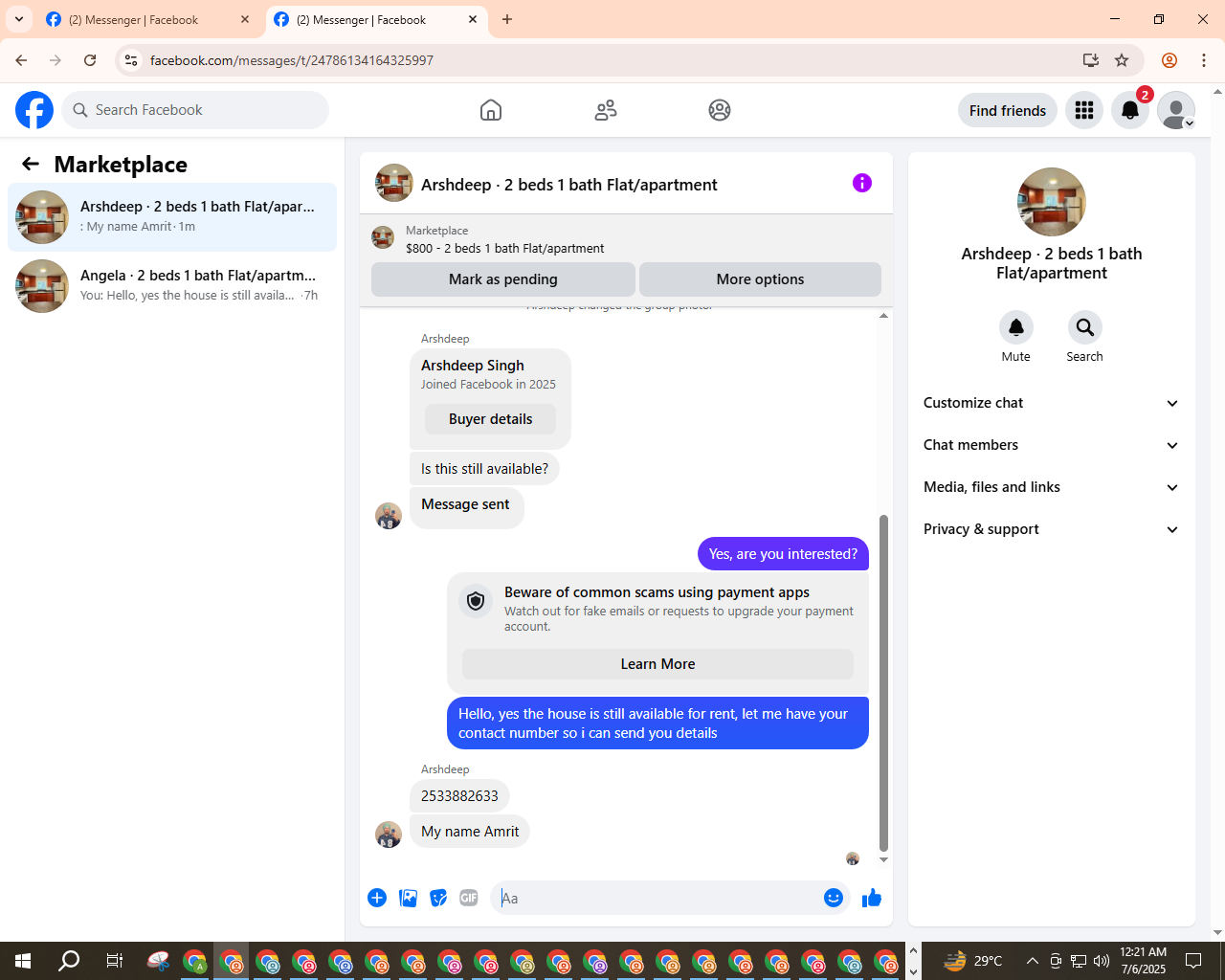
Task: Open Windows Start menu
Action: click(x=23, y=961)
